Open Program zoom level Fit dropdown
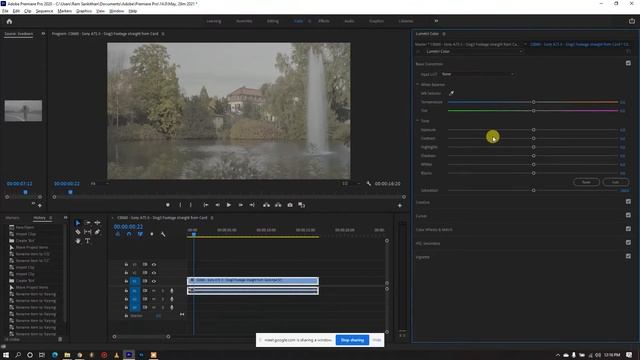The width and height of the screenshot is (640, 360). 100,184
